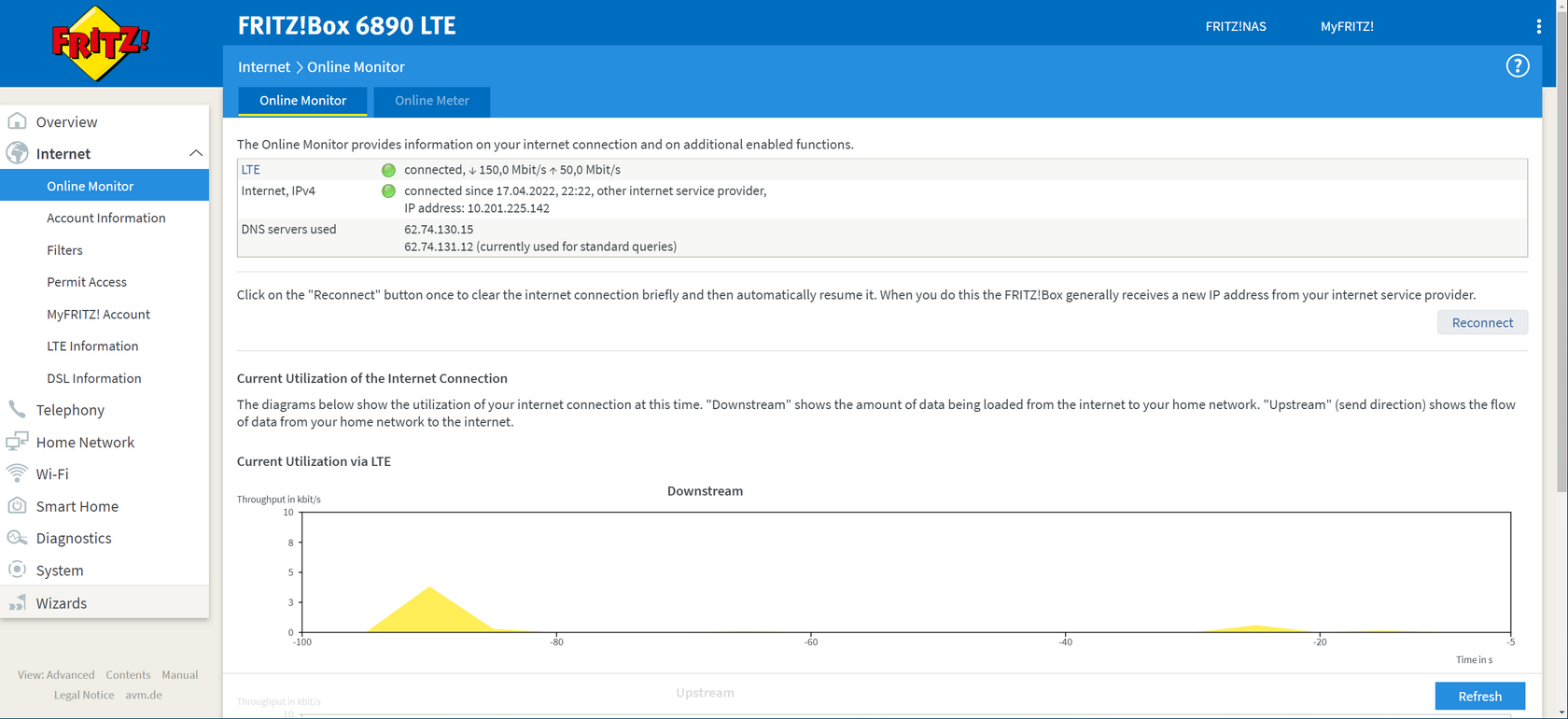Viewport: 1568px width, 719px height.
Task: Click the page vertical scrollbar
Action: pyautogui.click(x=1561, y=252)
